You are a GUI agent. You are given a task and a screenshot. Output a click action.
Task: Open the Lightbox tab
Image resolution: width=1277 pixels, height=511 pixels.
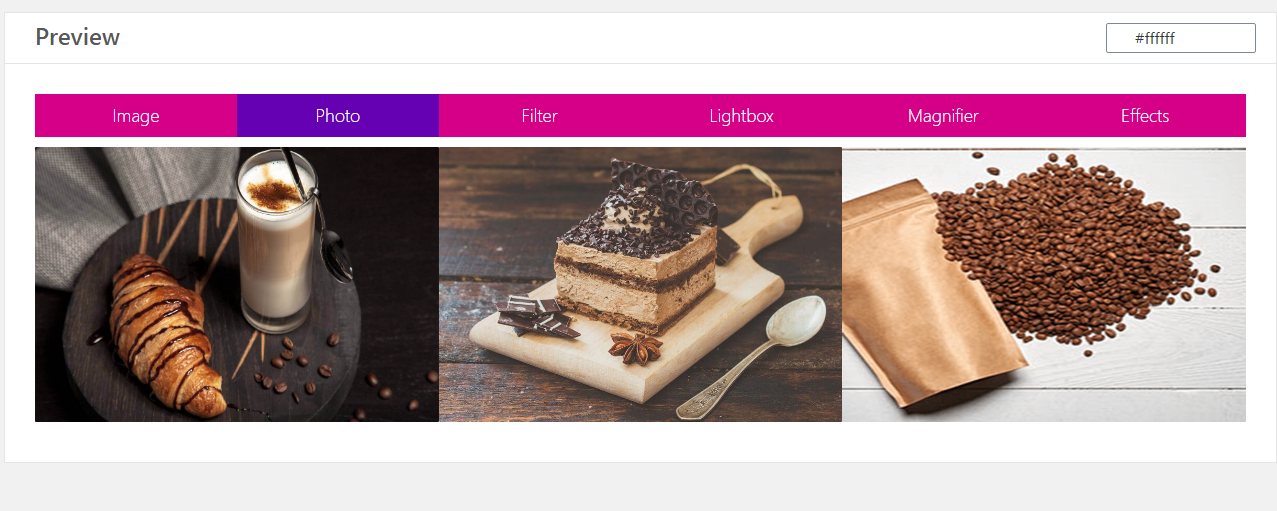[x=742, y=116]
